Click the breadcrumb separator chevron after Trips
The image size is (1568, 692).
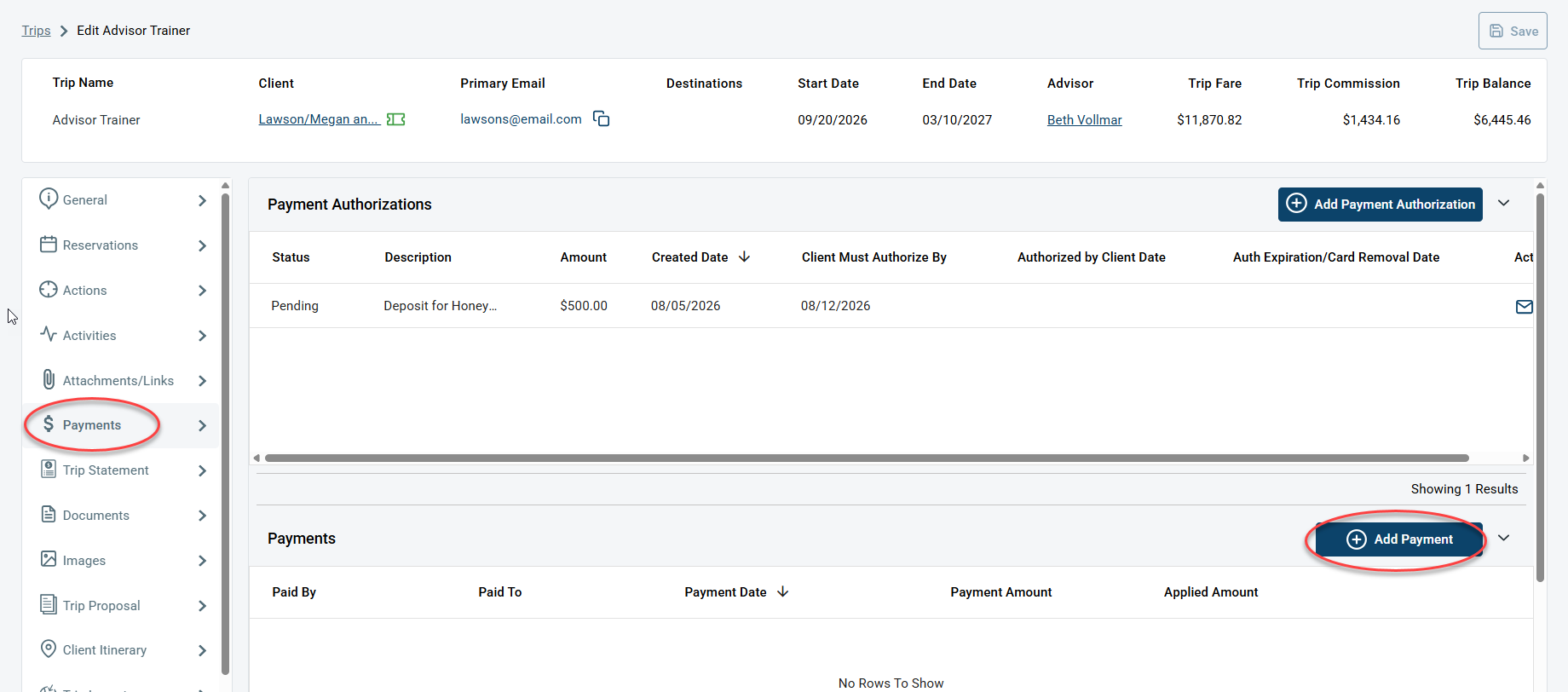tap(64, 31)
